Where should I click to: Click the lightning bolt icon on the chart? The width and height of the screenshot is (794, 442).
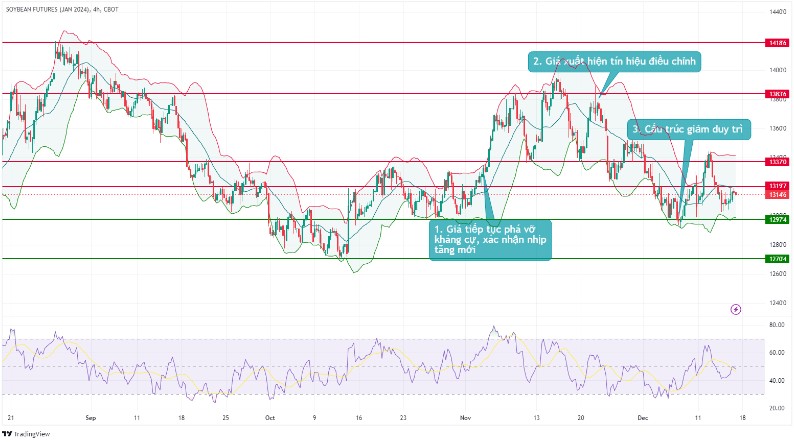pyautogui.click(x=737, y=309)
